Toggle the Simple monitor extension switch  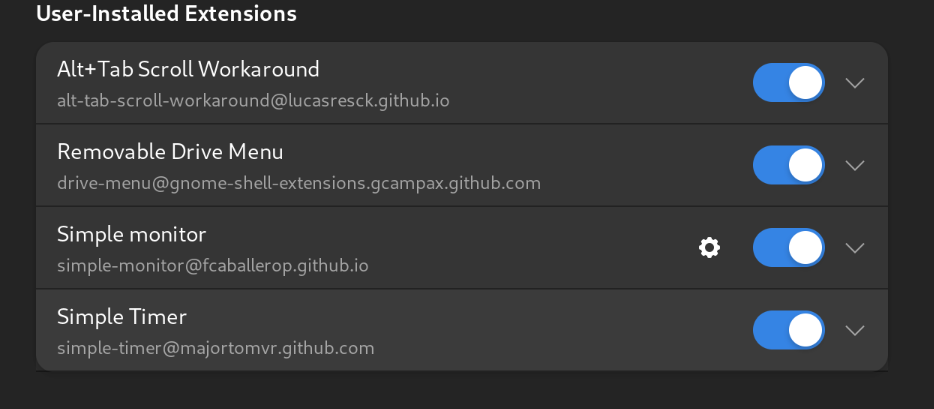click(789, 248)
